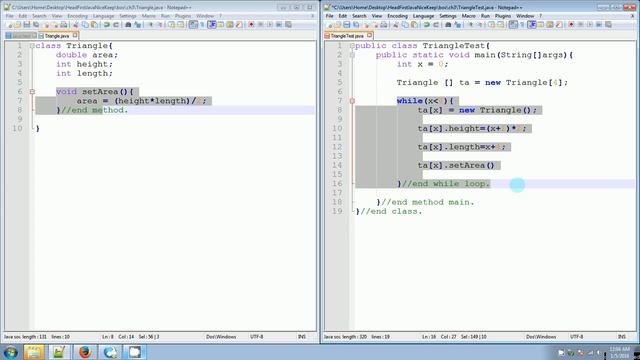Image resolution: width=640 pixels, height=360 pixels.
Task: Close the Triangle.java tab with its X button
Action: pos(75,36)
